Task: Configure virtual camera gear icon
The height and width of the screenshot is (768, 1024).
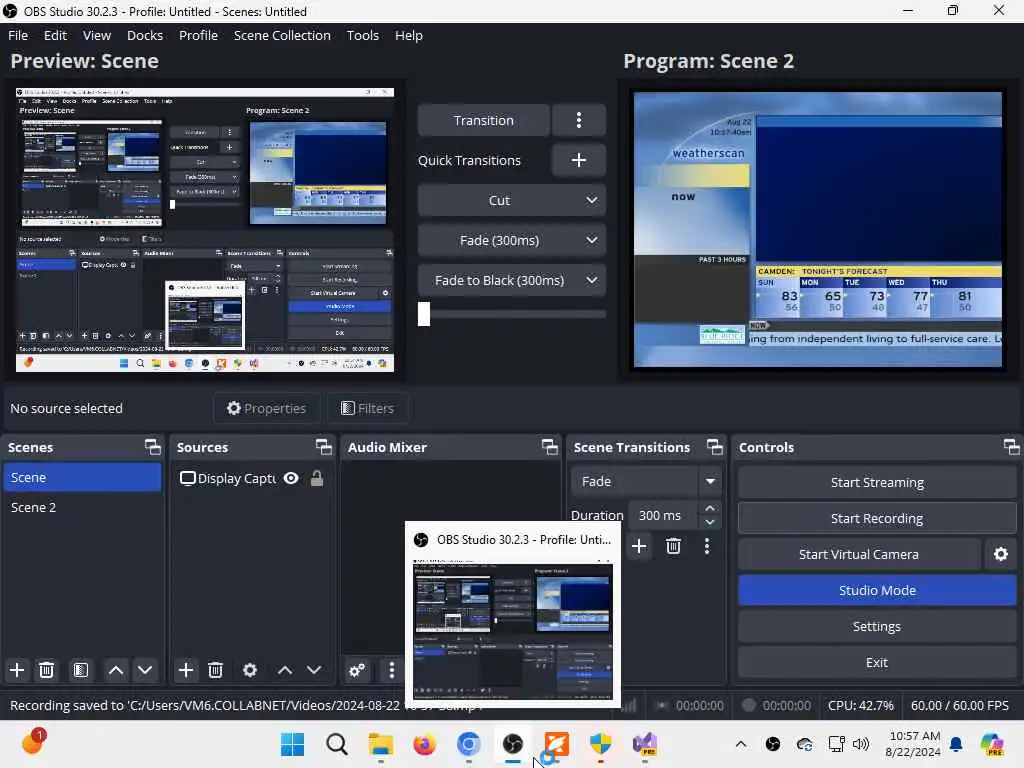Action: click(x=1000, y=554)
